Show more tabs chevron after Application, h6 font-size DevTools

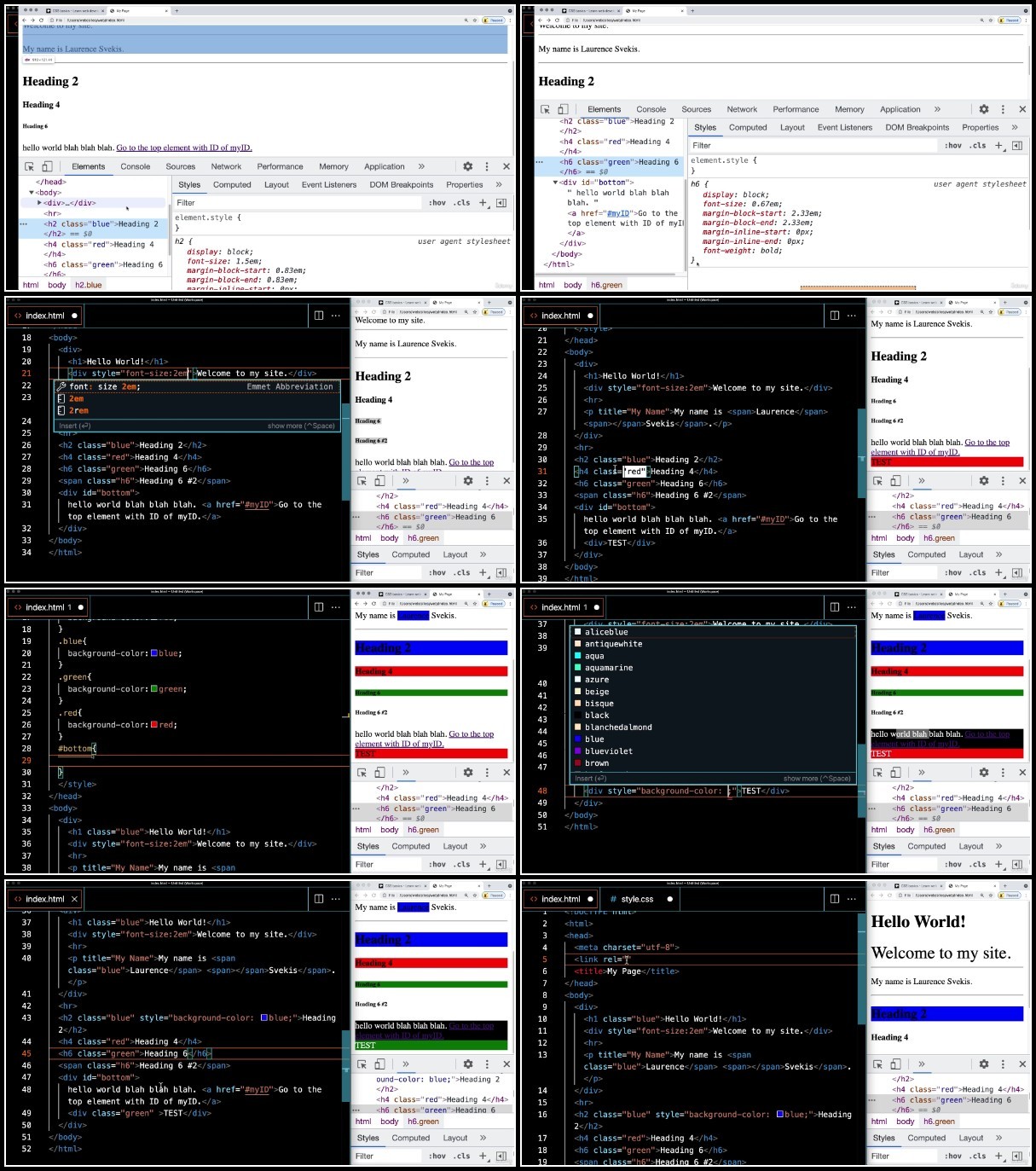937,109
